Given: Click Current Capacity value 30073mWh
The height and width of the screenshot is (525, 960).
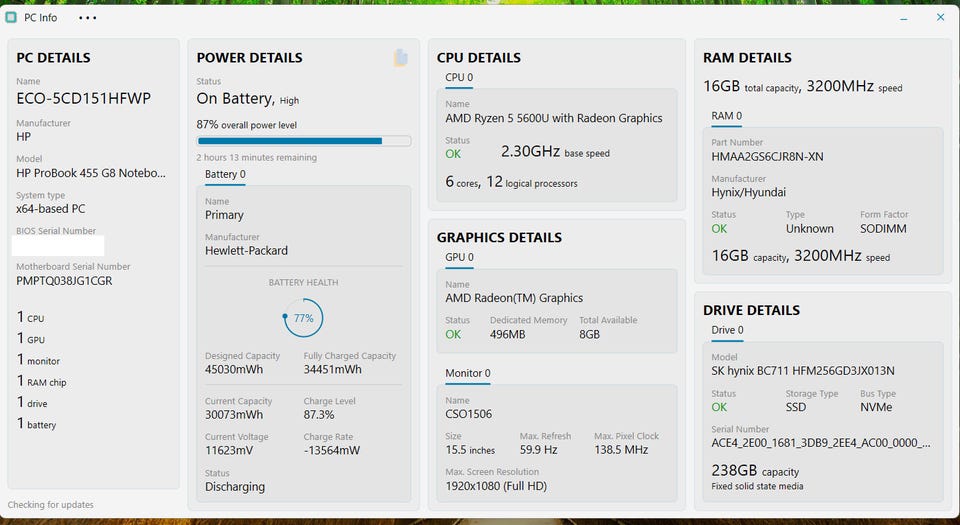Looking at the screenshot, I should click(x=234, y=415).
